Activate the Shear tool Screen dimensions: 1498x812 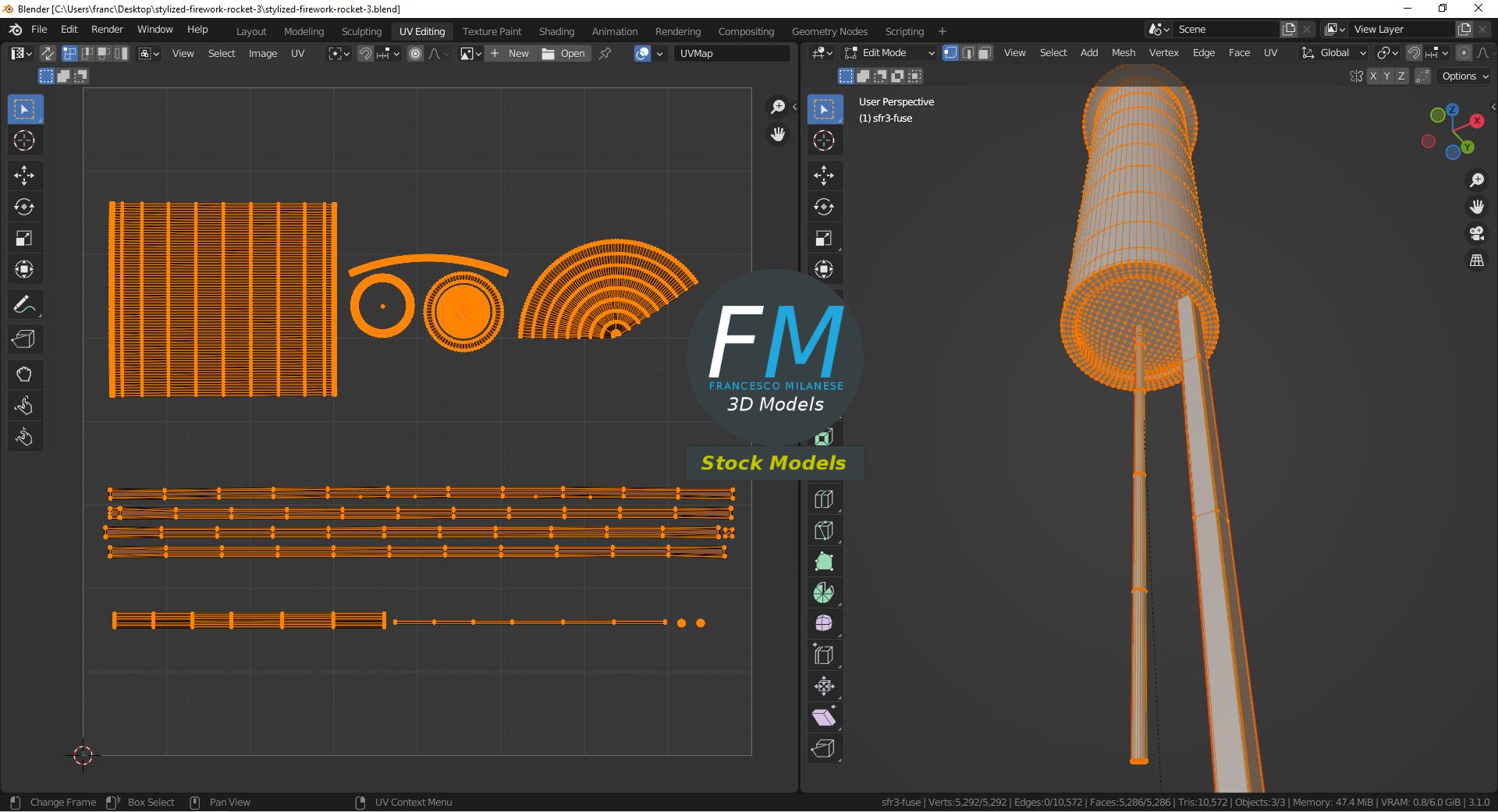(824, 718)
